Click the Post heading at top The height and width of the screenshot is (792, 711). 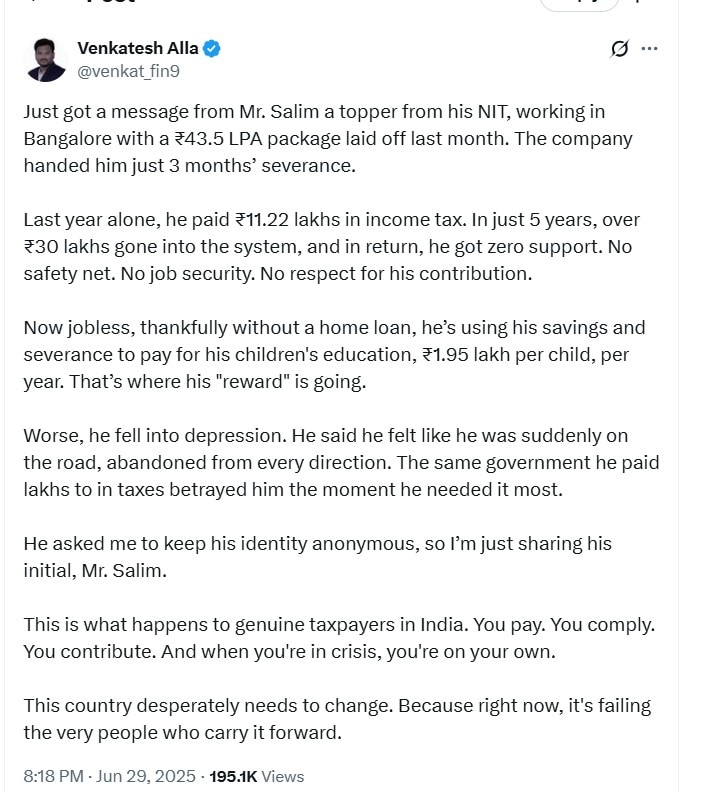point(110,2)
